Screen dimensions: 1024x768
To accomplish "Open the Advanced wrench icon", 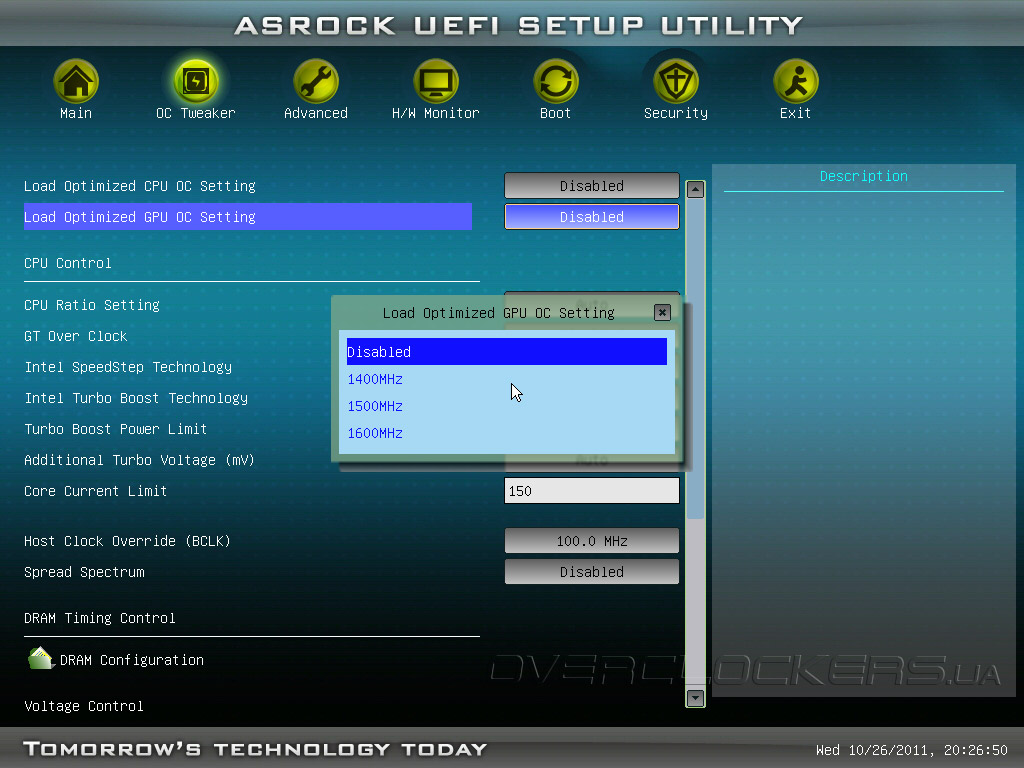I will click(316, 81).
